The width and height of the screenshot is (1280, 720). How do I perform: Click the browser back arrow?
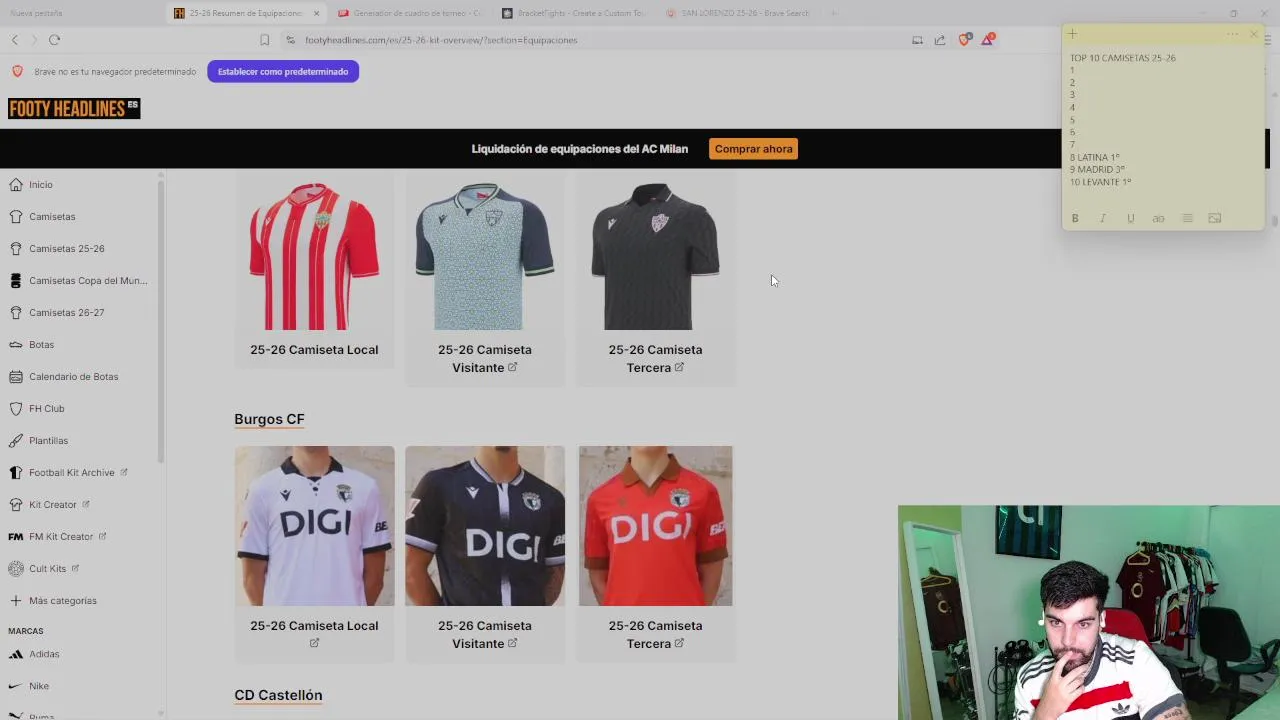[x=15, y=40]
